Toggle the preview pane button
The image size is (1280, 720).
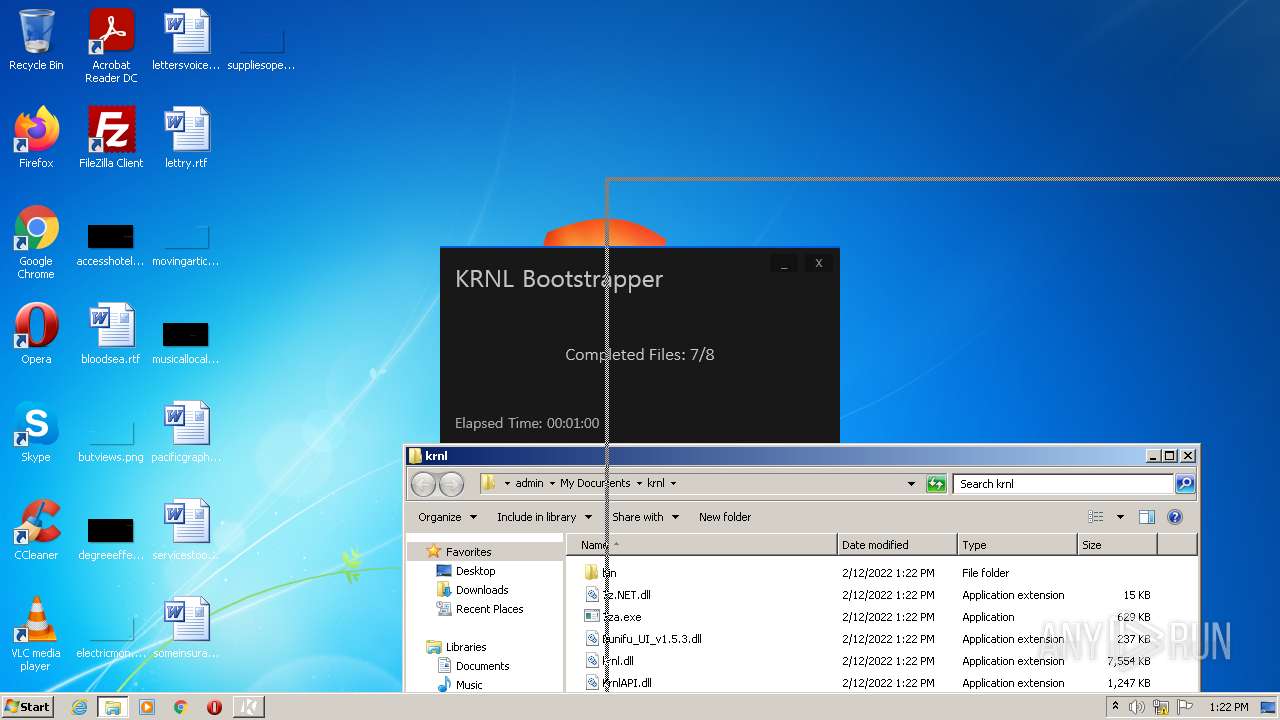[x=1147, y=517]
